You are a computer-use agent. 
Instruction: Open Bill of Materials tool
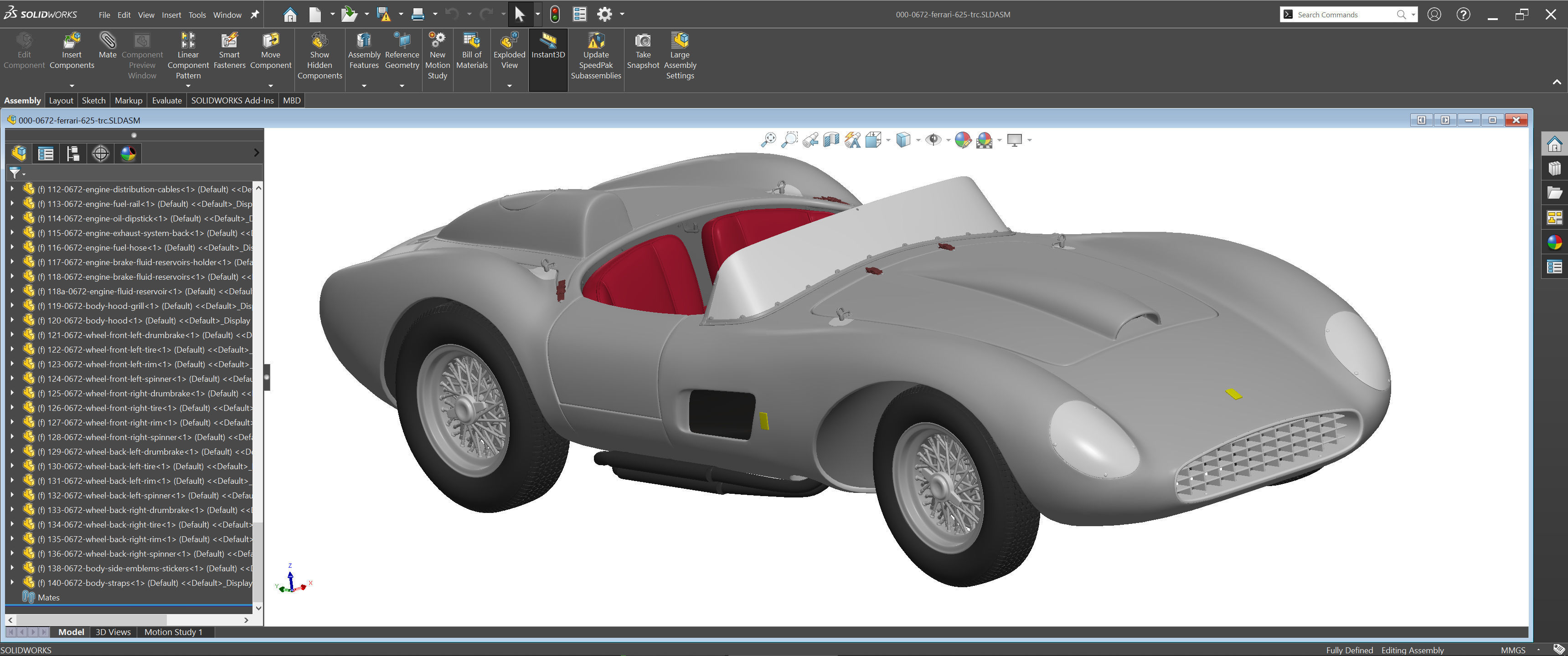472,51
